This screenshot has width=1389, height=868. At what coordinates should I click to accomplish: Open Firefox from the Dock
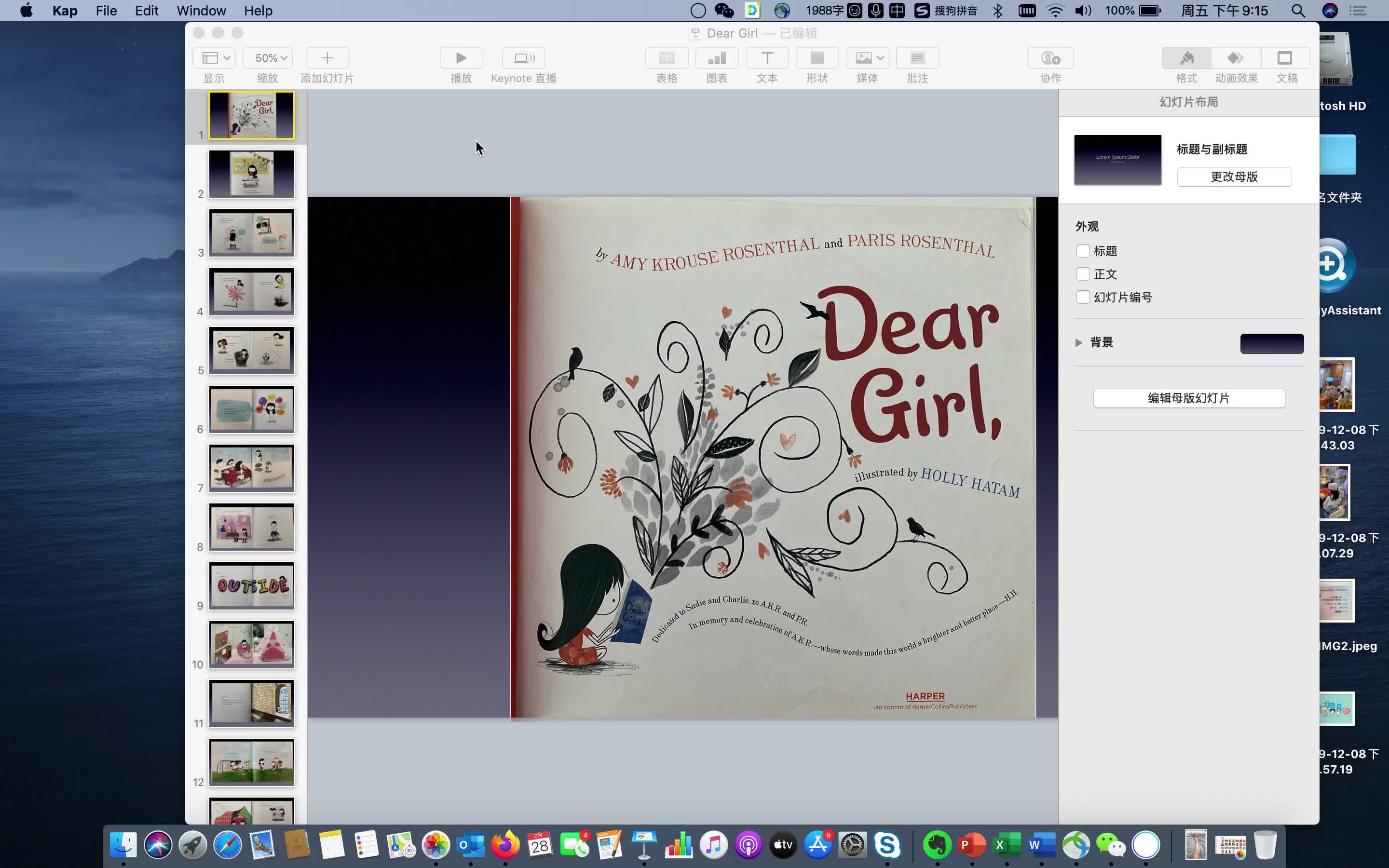[x=505, y=844]
